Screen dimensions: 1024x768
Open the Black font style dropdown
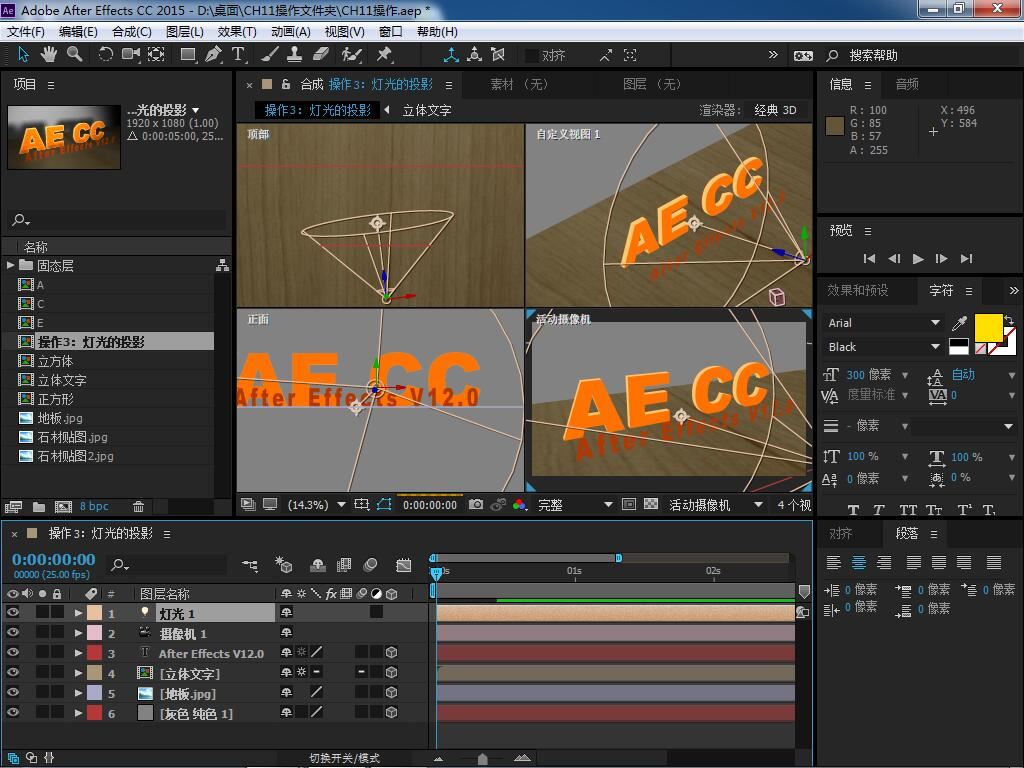(884, 347)
